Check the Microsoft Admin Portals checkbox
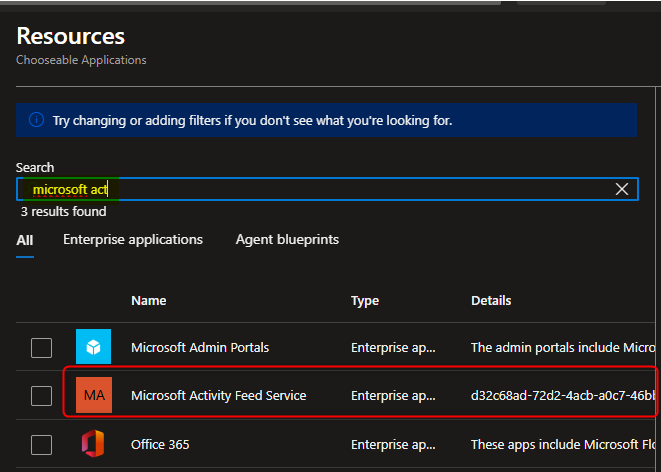Screen dimensions: 661x472 (x=41, y=348)
